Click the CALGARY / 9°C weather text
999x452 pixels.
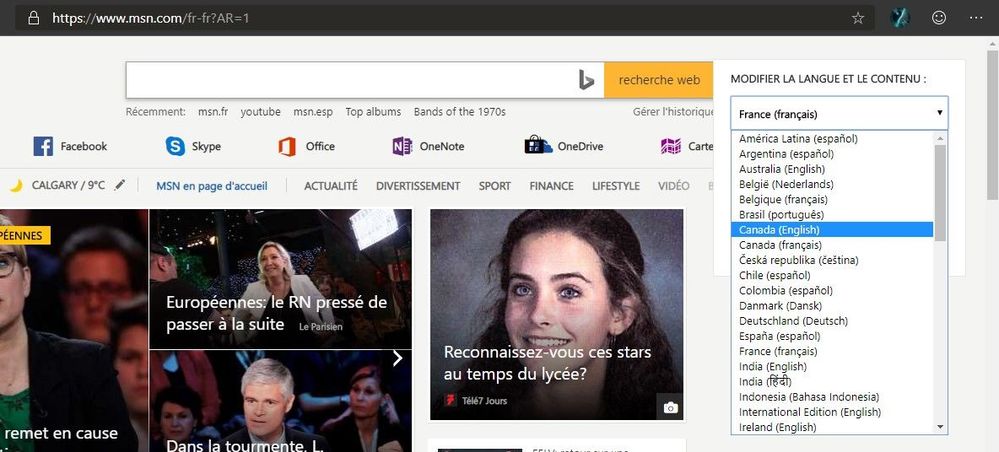[x=68, y=186]
